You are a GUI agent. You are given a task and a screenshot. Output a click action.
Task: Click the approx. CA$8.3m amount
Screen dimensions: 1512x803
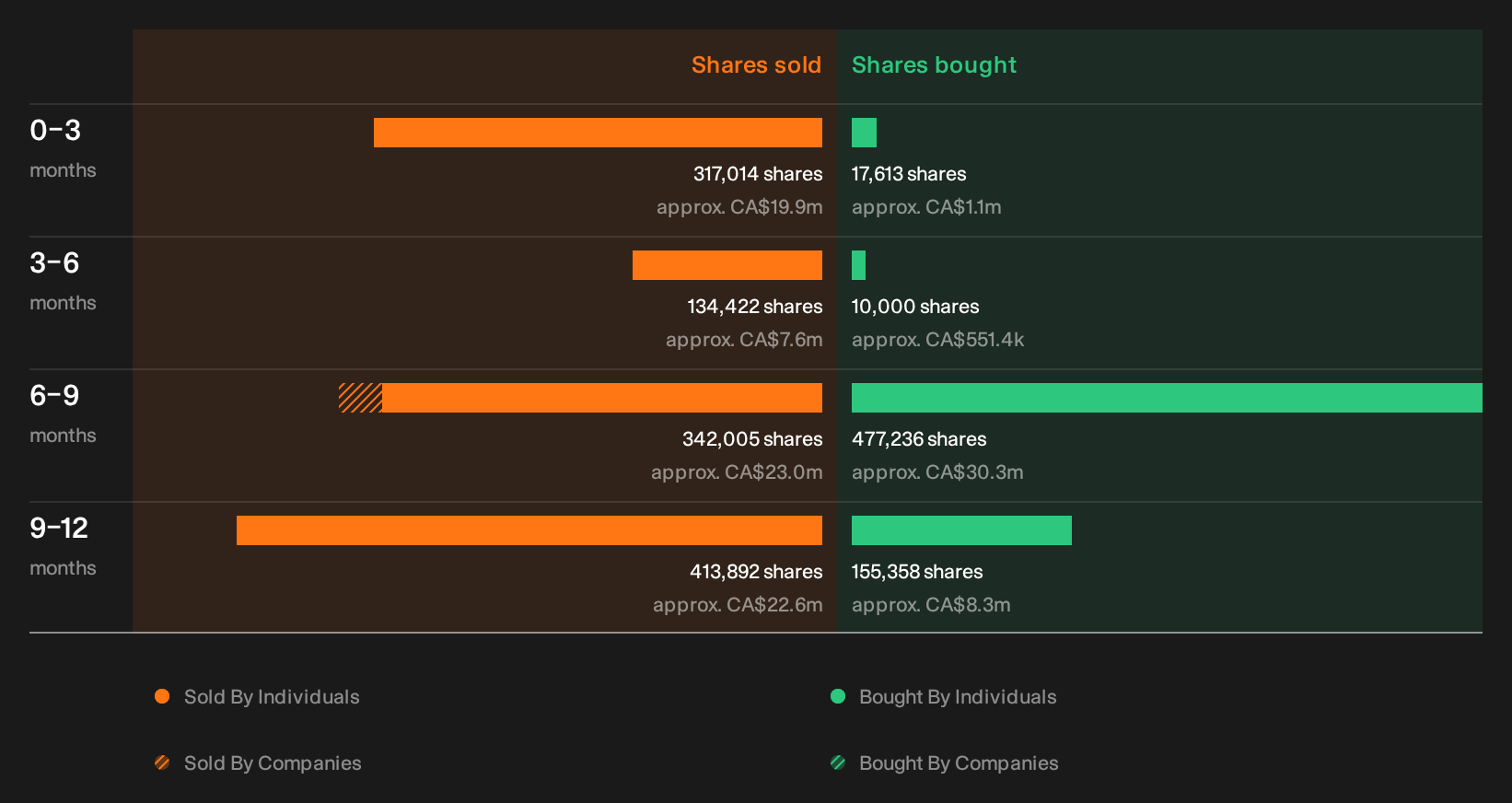pos(931,605)
